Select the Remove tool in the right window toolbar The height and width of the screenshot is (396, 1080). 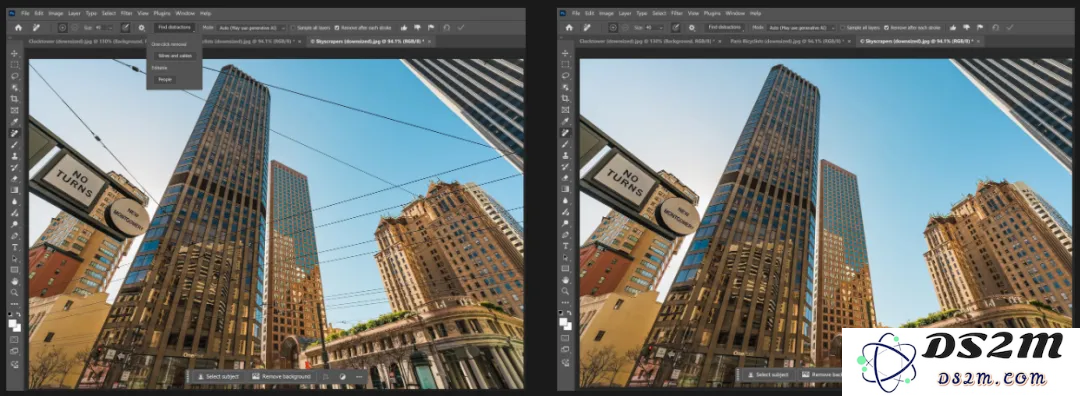pos(565,133)
